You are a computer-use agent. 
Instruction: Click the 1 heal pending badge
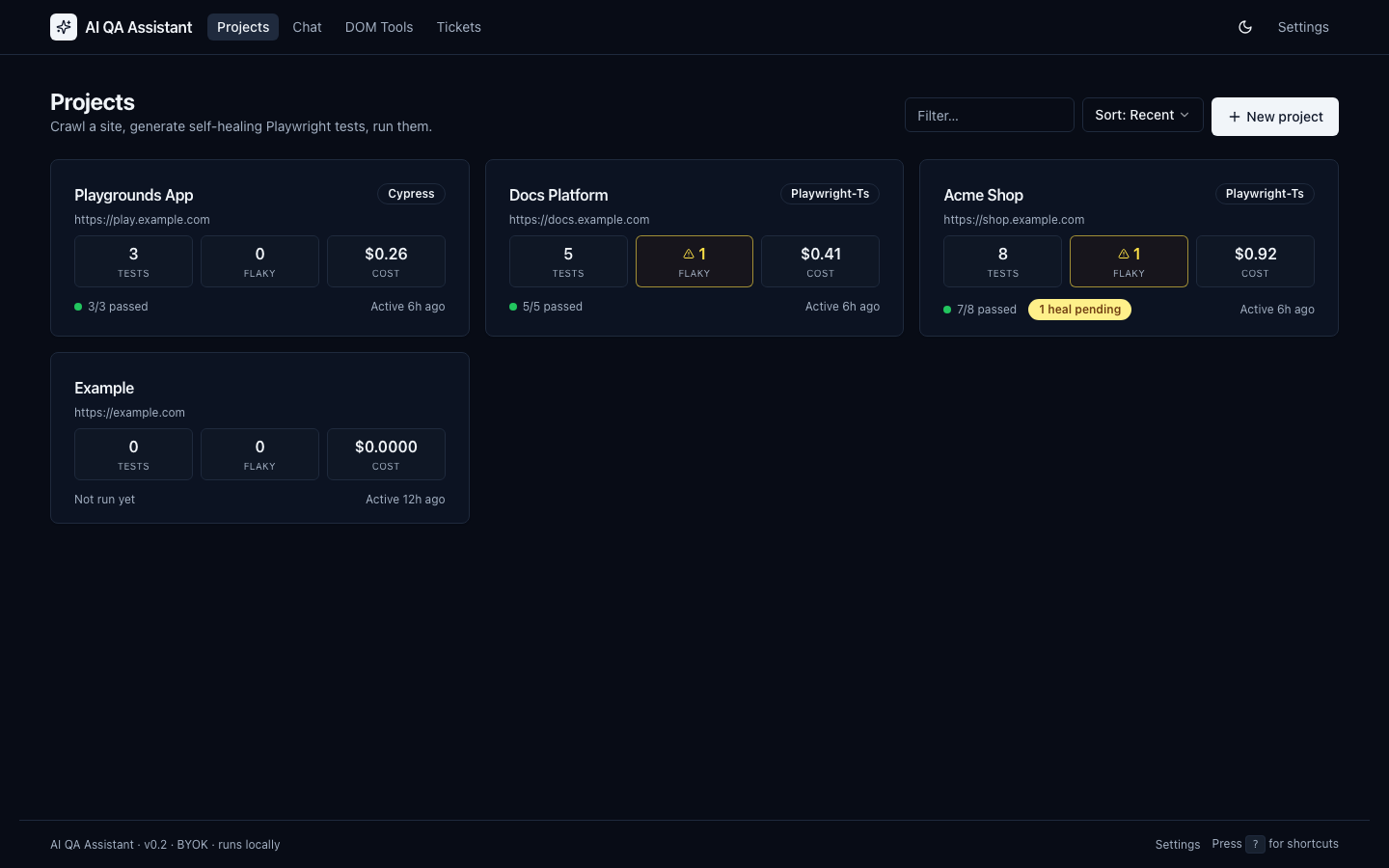click(x=1079, y=310)
